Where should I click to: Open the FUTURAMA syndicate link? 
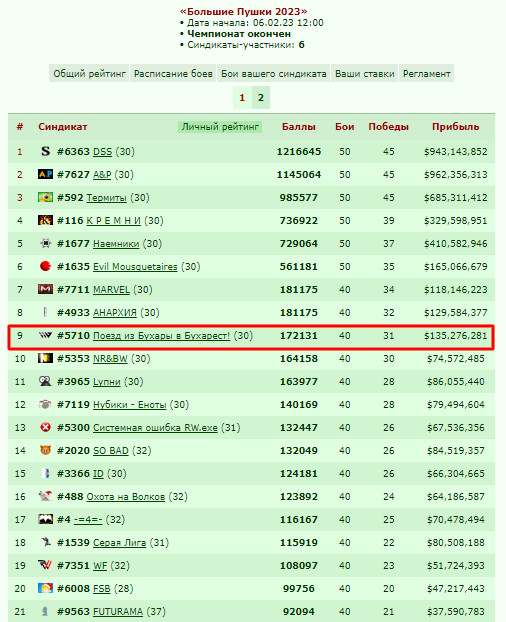(118, 612)
